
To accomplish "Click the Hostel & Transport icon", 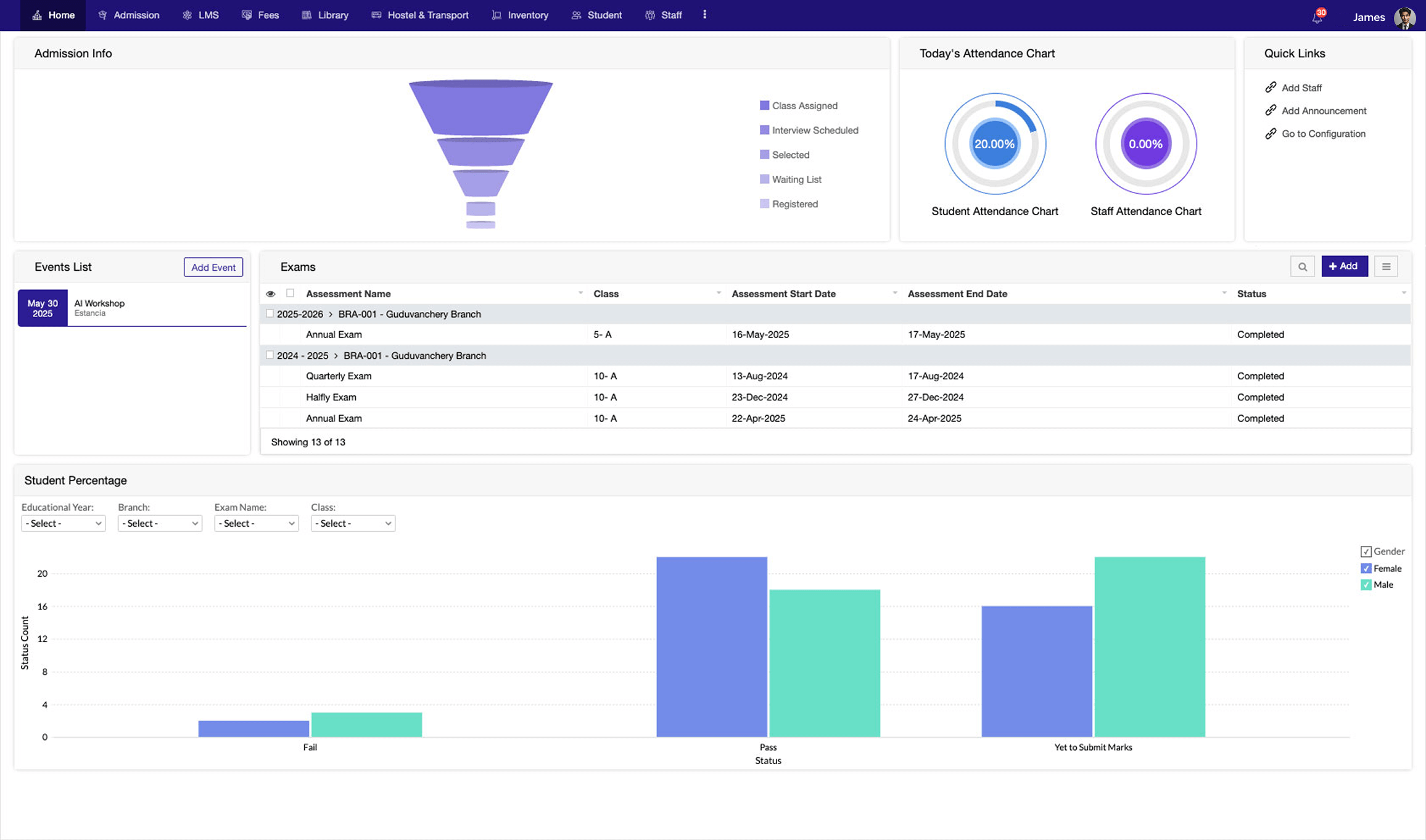I will 375,15.
